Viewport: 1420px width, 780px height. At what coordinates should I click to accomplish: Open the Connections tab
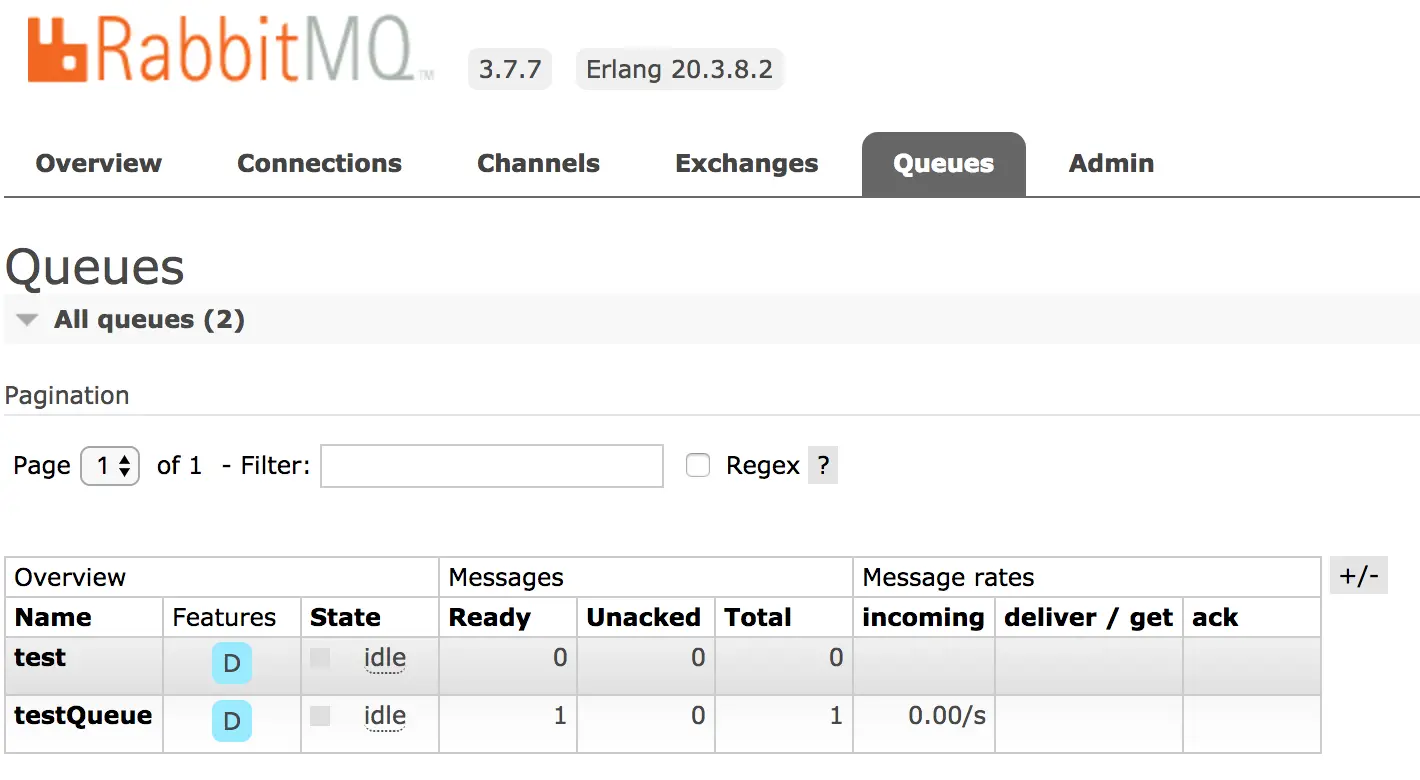pyautogui.click(x=319, y=164)
